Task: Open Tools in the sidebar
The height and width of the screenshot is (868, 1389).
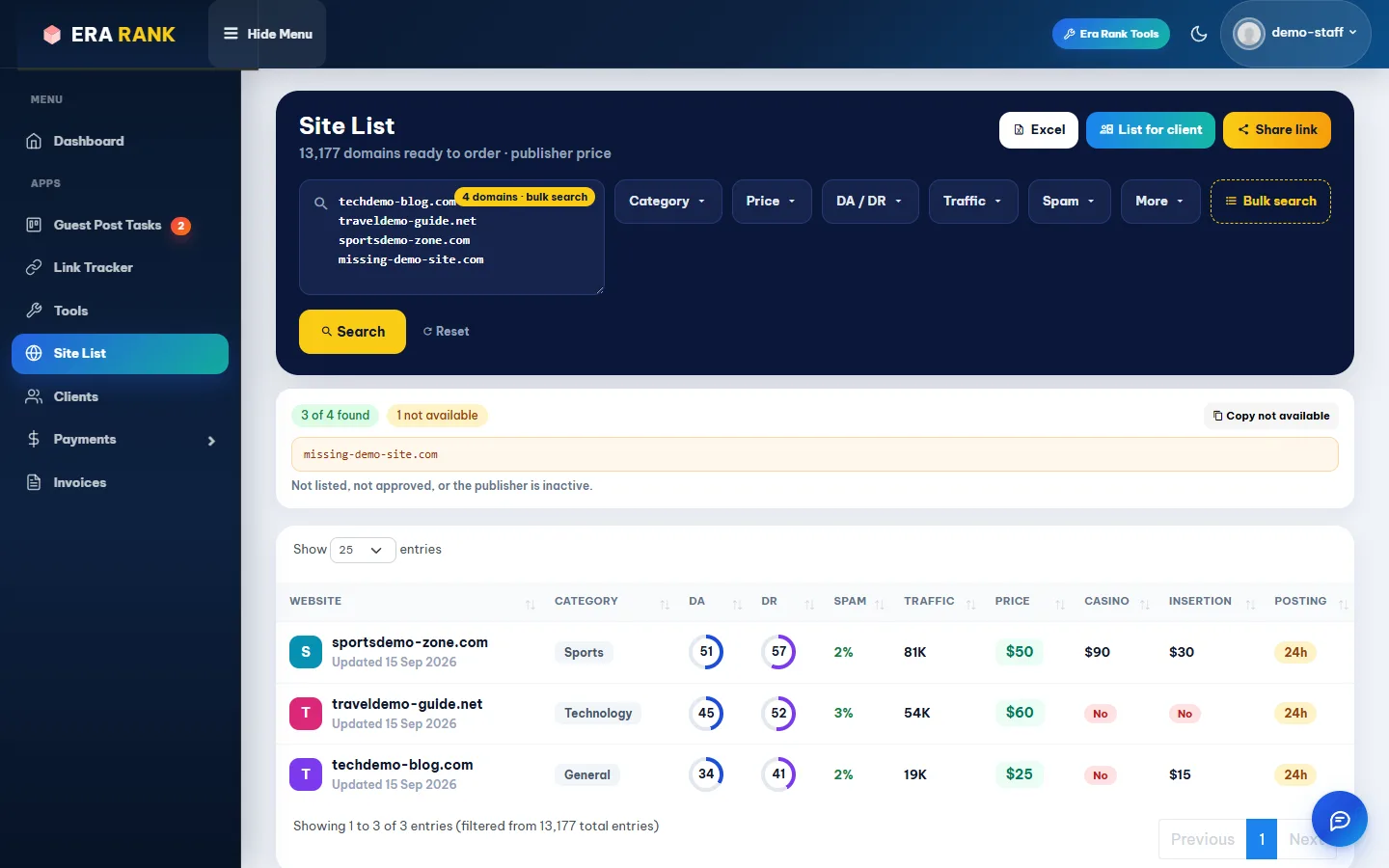Action: pyautogui.click(x=120, y=311)
